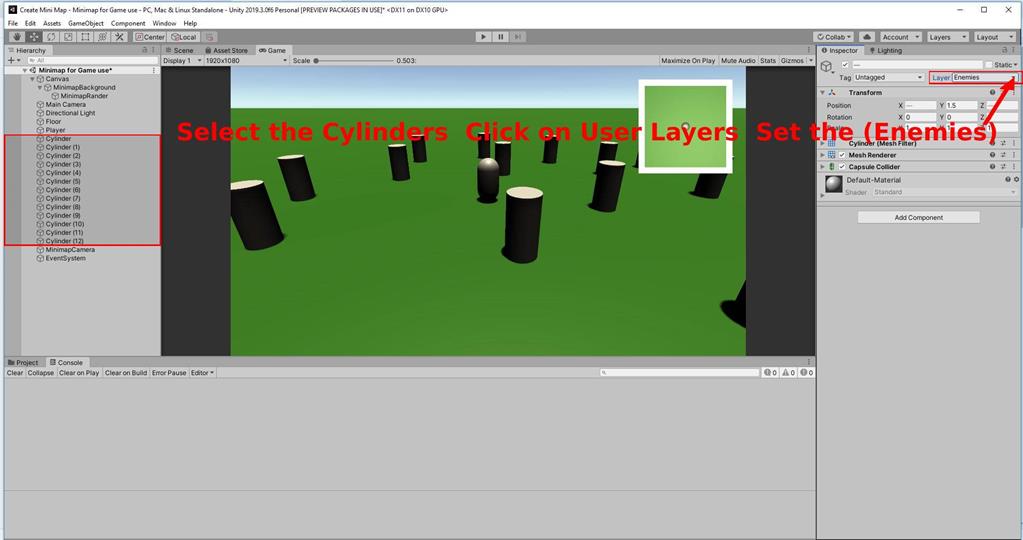Open the Tag Untagged dropdown

tap(889, 78)
